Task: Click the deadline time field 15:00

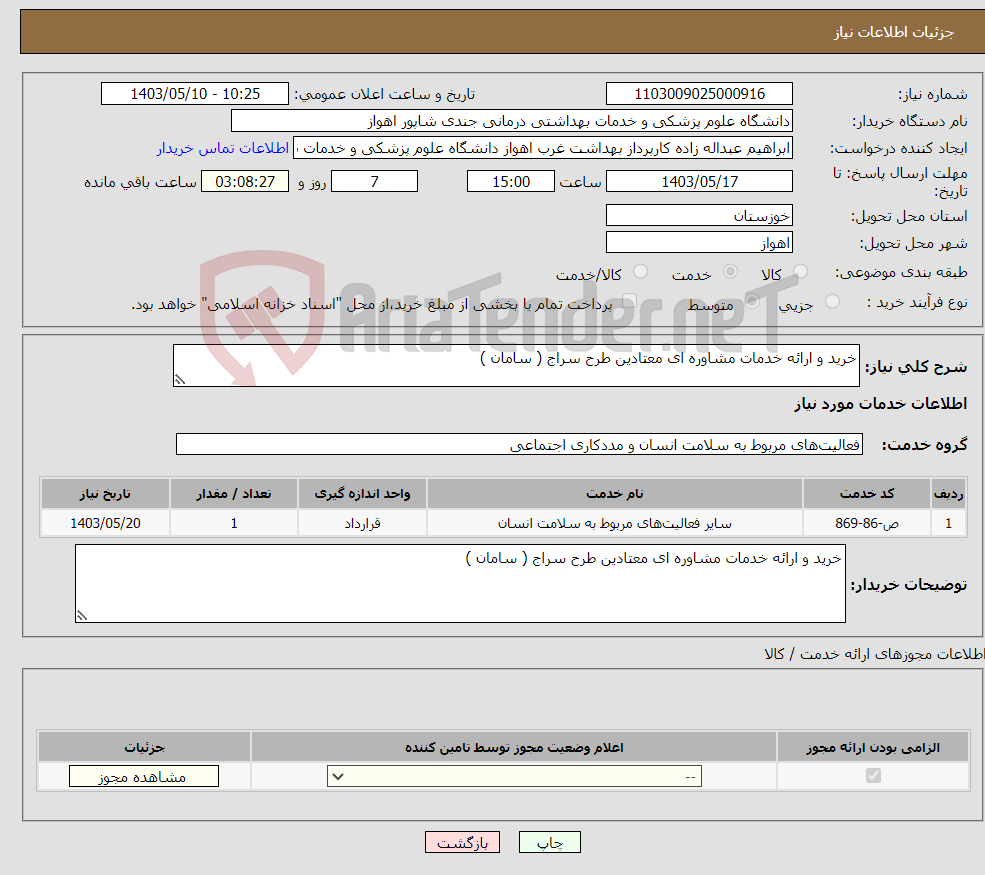Action: click(x=511, y=182)
